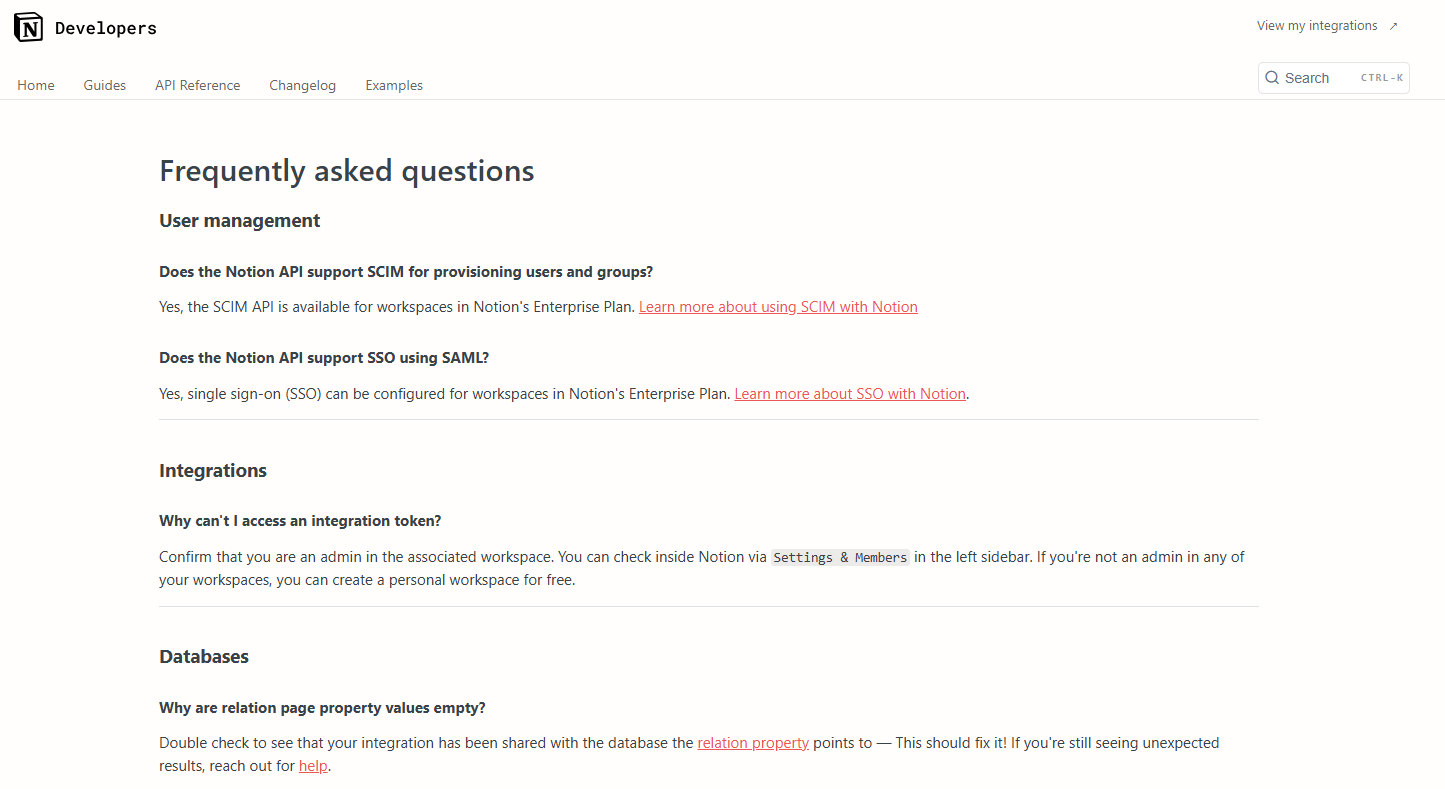
Task: Go to the Changelog tab
Action: tap(302, 86)
